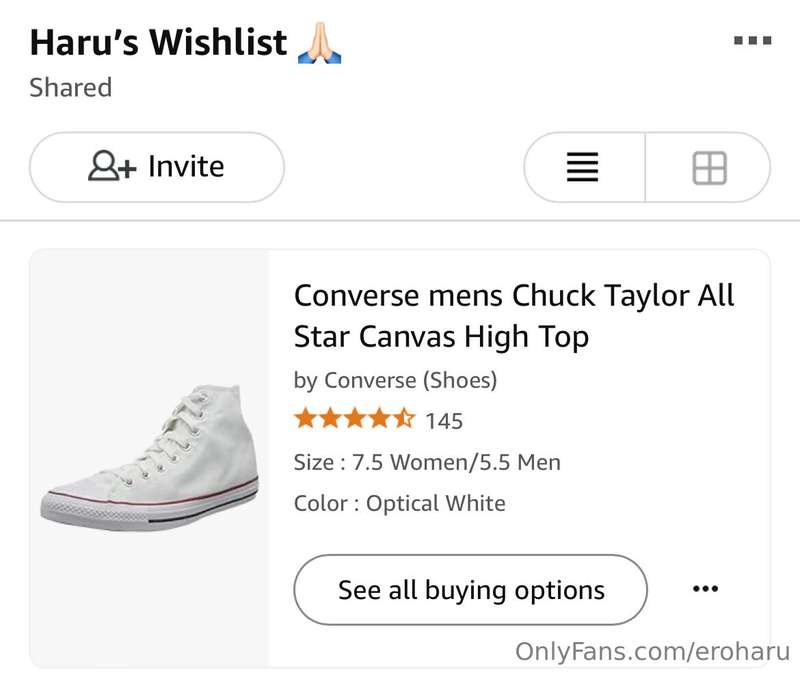View the 145 customer reviews count
The image size is (800, 675).
click(x=444, y=421)
